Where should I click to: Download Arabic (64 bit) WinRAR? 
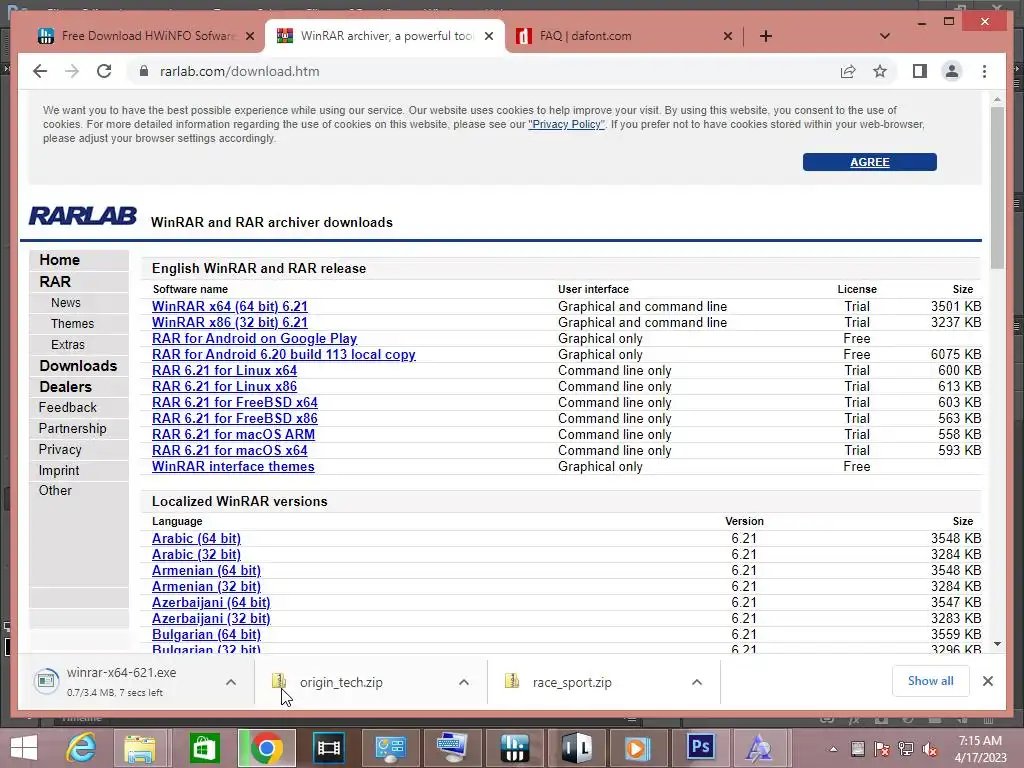197,538
